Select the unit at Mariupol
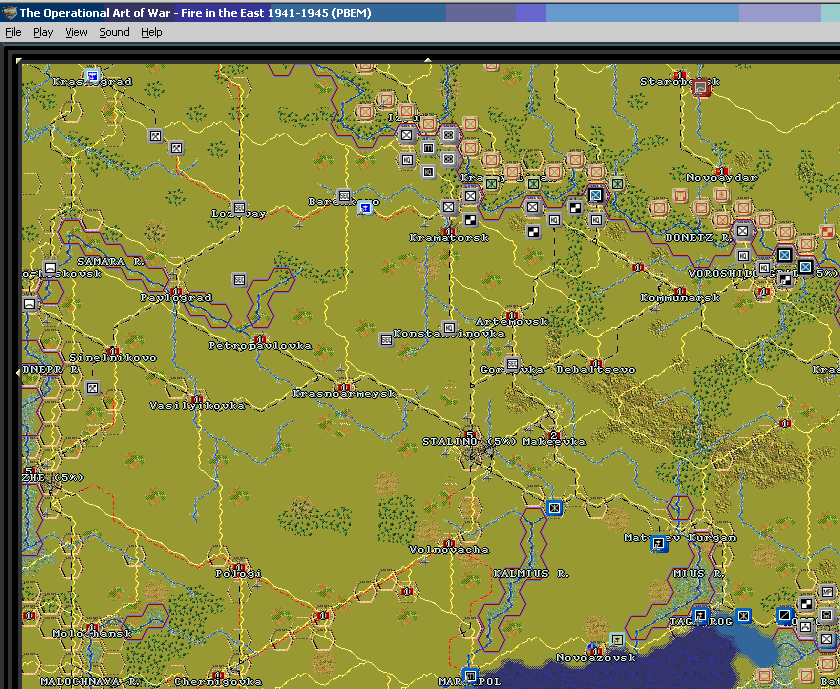 click(x=470, y=675)
